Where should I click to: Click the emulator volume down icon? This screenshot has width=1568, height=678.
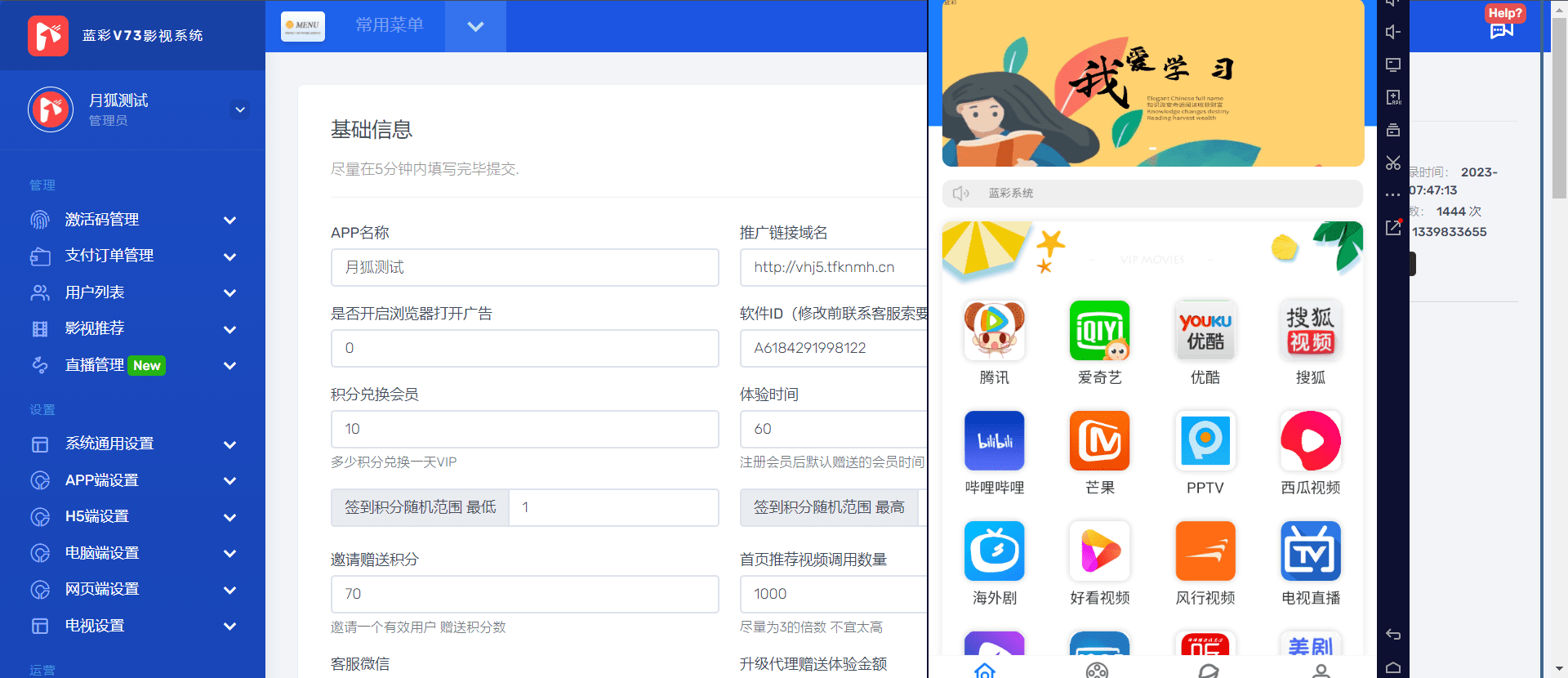point(1393,32)
